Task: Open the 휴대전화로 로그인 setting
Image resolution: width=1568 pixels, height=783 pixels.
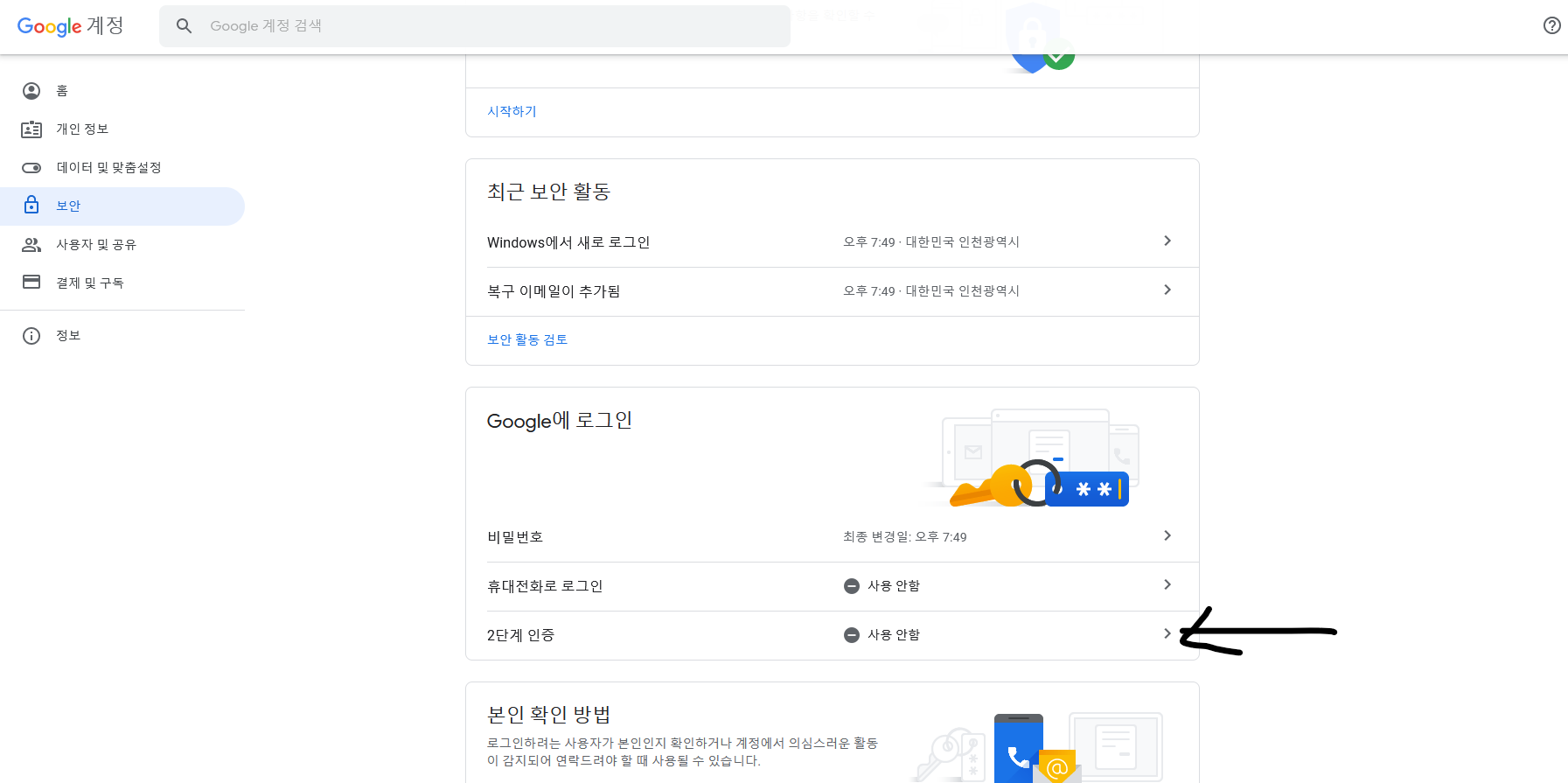Action: 832,586
